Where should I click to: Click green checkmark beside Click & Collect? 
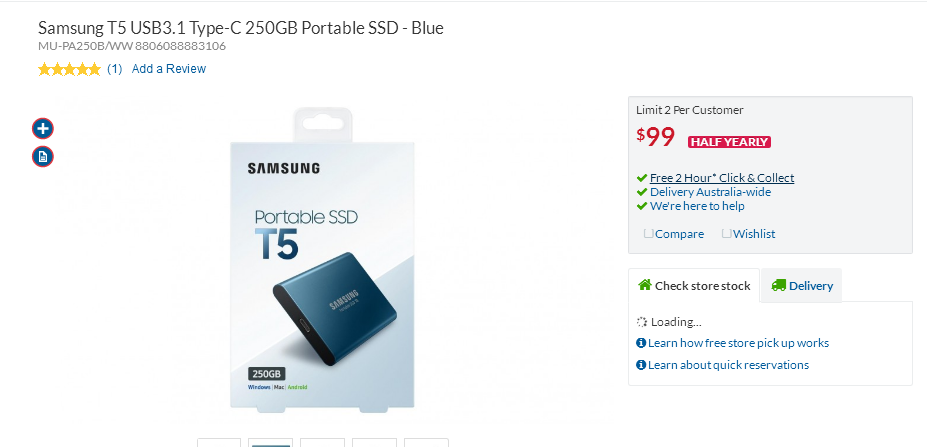pos(642,178)
